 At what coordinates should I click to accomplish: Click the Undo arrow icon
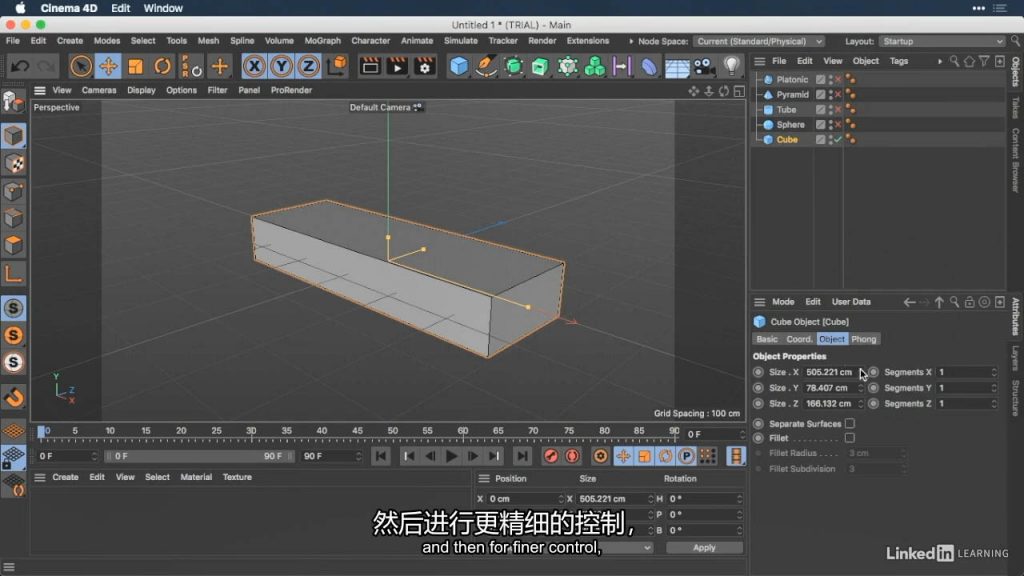coord(20,66)
